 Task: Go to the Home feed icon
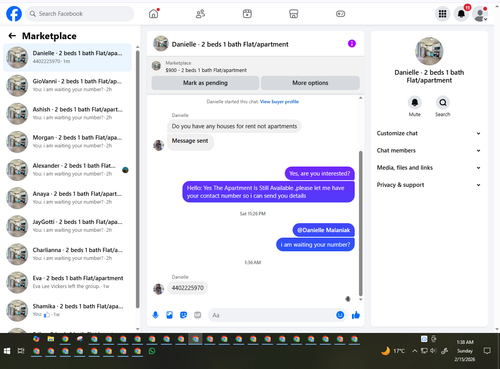point(154,14)
